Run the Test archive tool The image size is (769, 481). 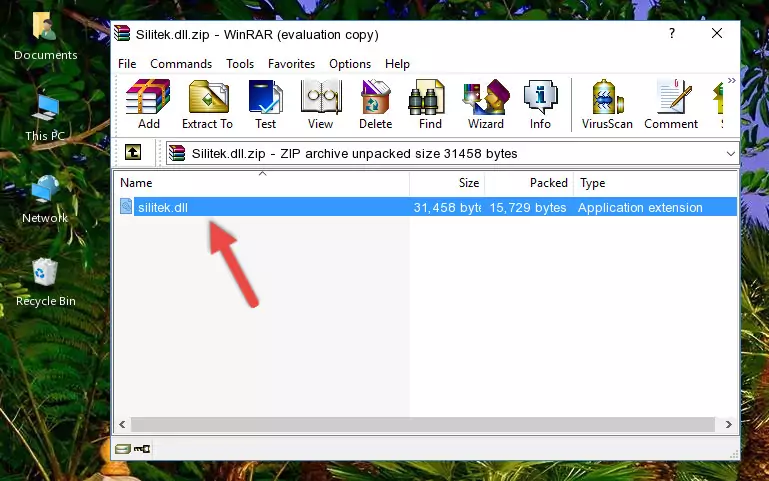pos(265,104)
